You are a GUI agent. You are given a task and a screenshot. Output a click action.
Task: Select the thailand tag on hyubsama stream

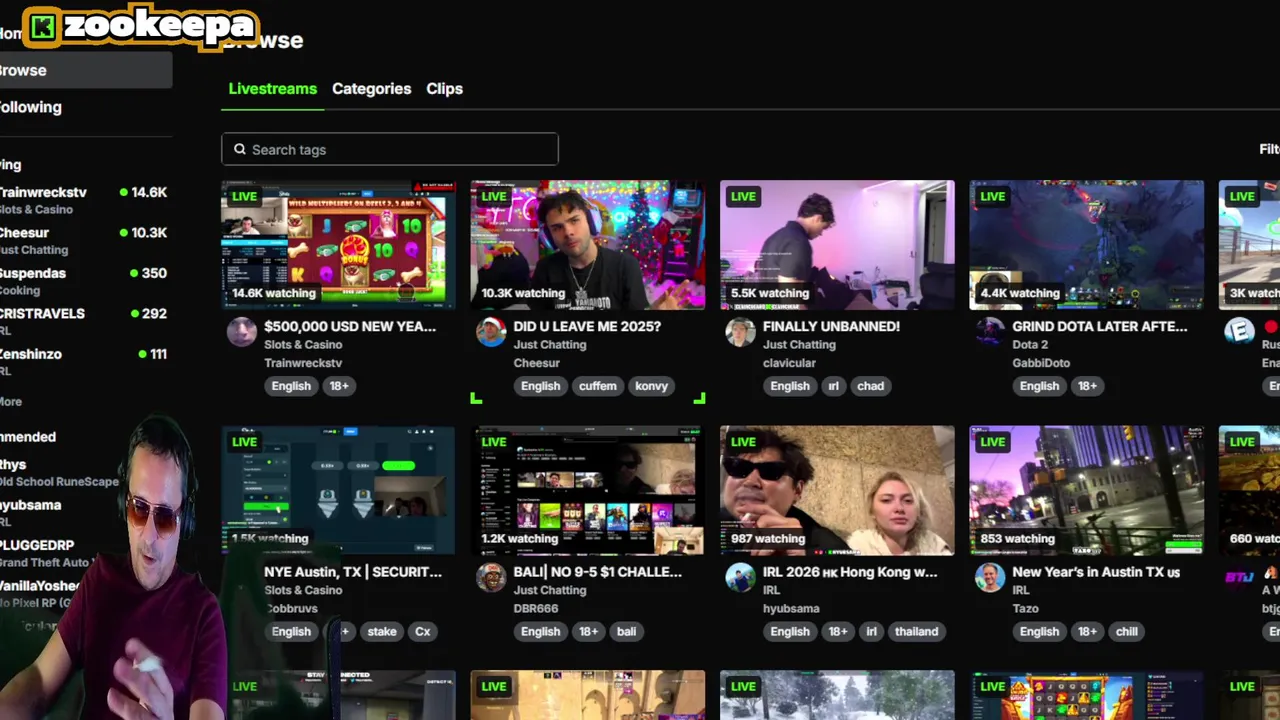(x=916, y=631)
